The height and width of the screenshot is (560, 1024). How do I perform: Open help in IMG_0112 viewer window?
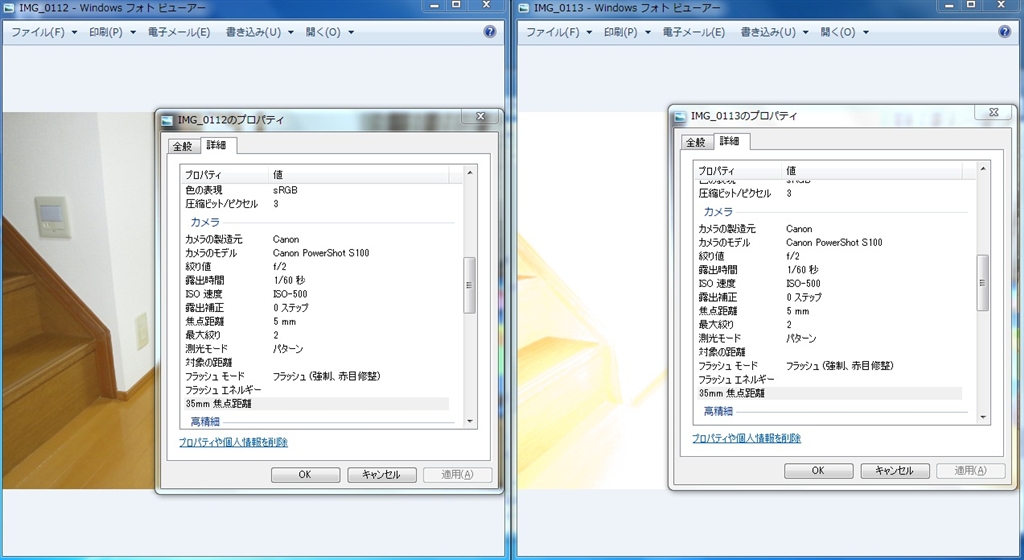click(x=490, y=31)
